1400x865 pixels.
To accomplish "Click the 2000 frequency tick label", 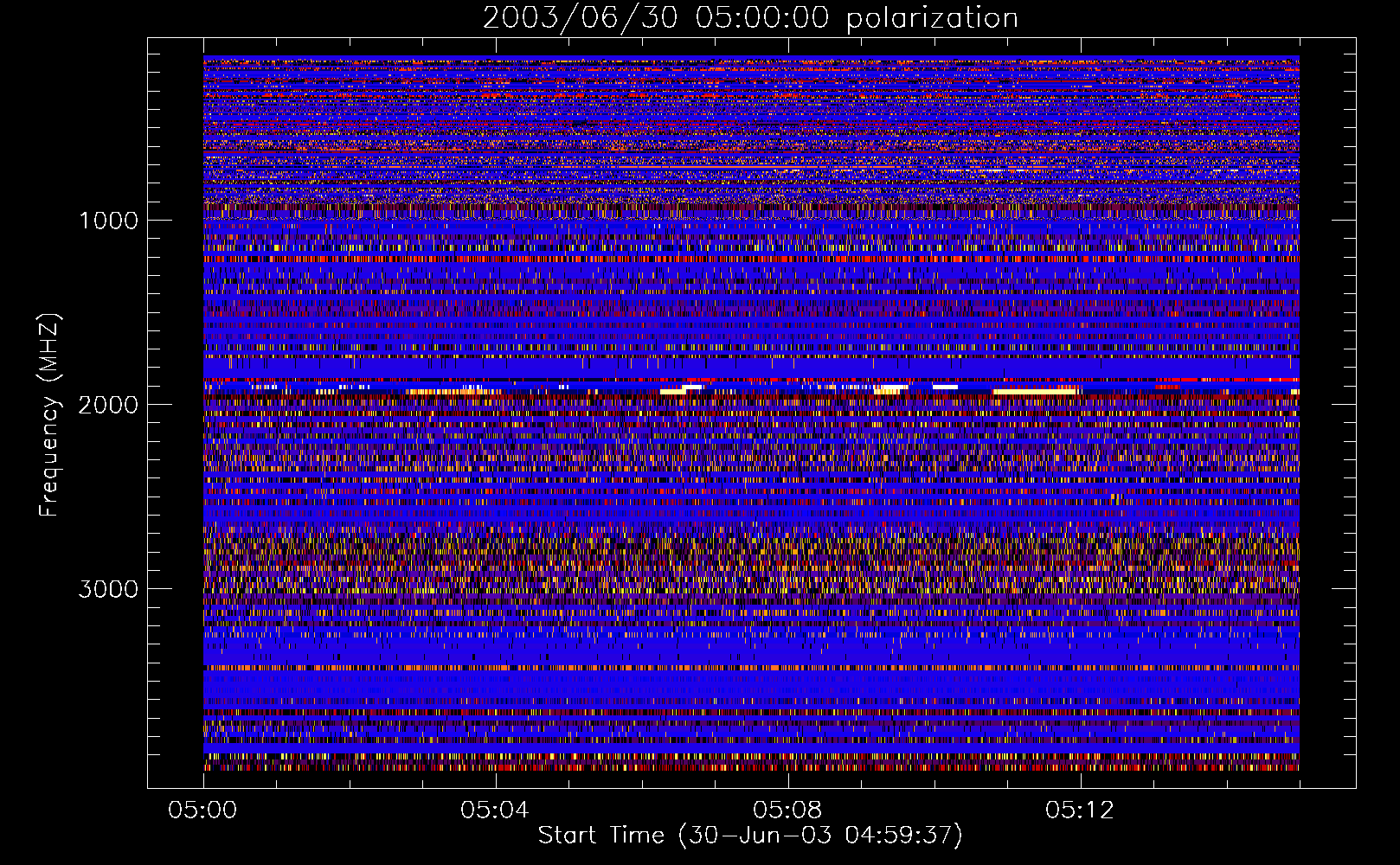I will pos(109,405).
